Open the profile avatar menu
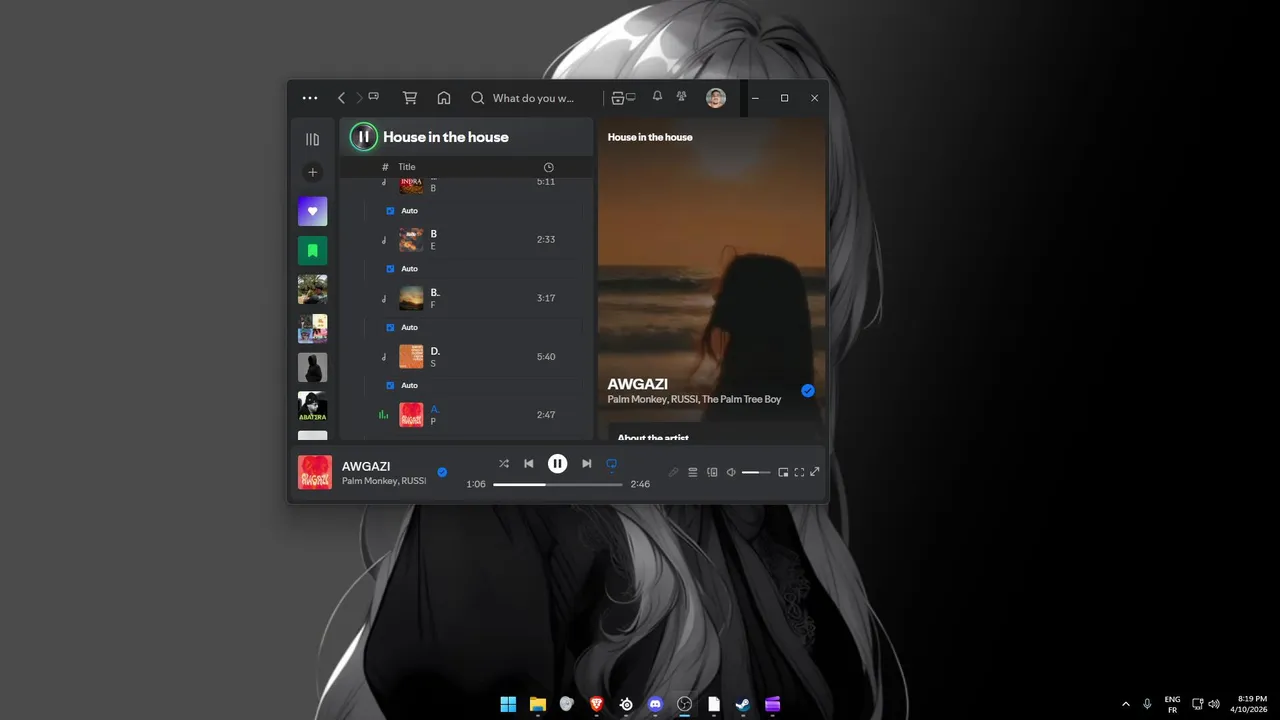The image size is (1280, 720). (x=716, y=98)
